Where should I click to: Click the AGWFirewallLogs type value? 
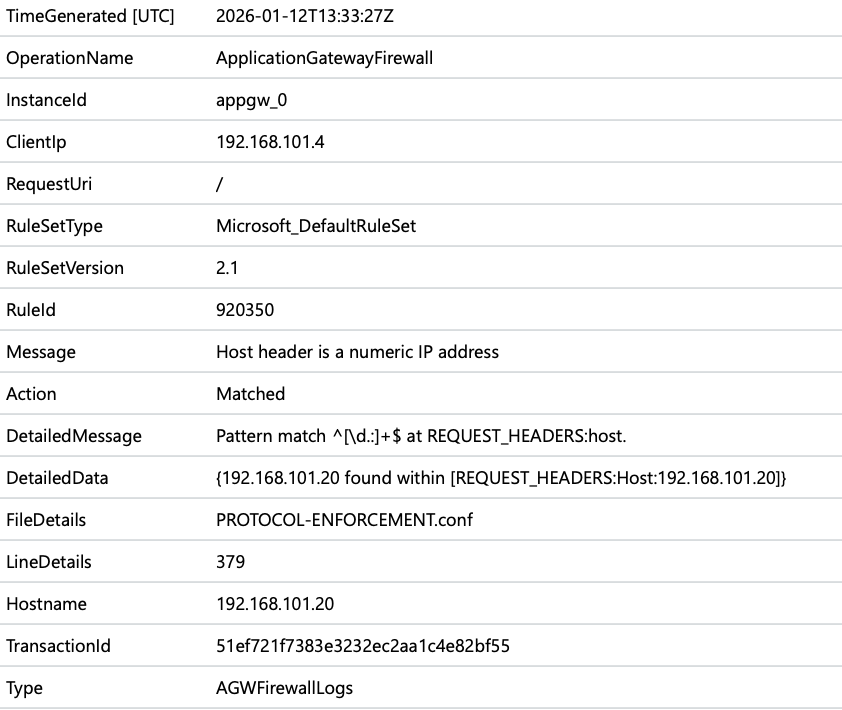coord(284,688)
